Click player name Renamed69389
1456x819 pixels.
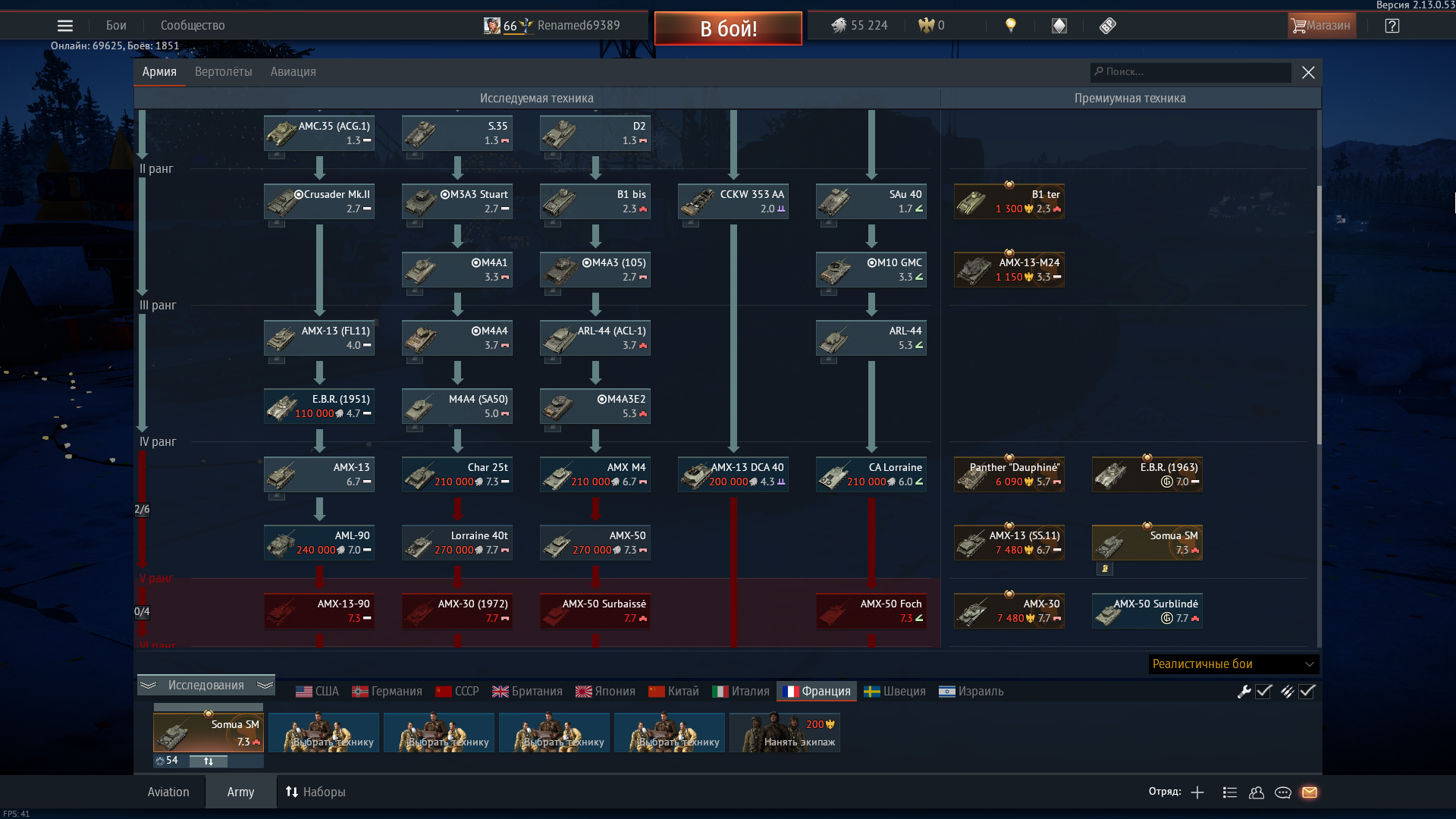(579, 26)
